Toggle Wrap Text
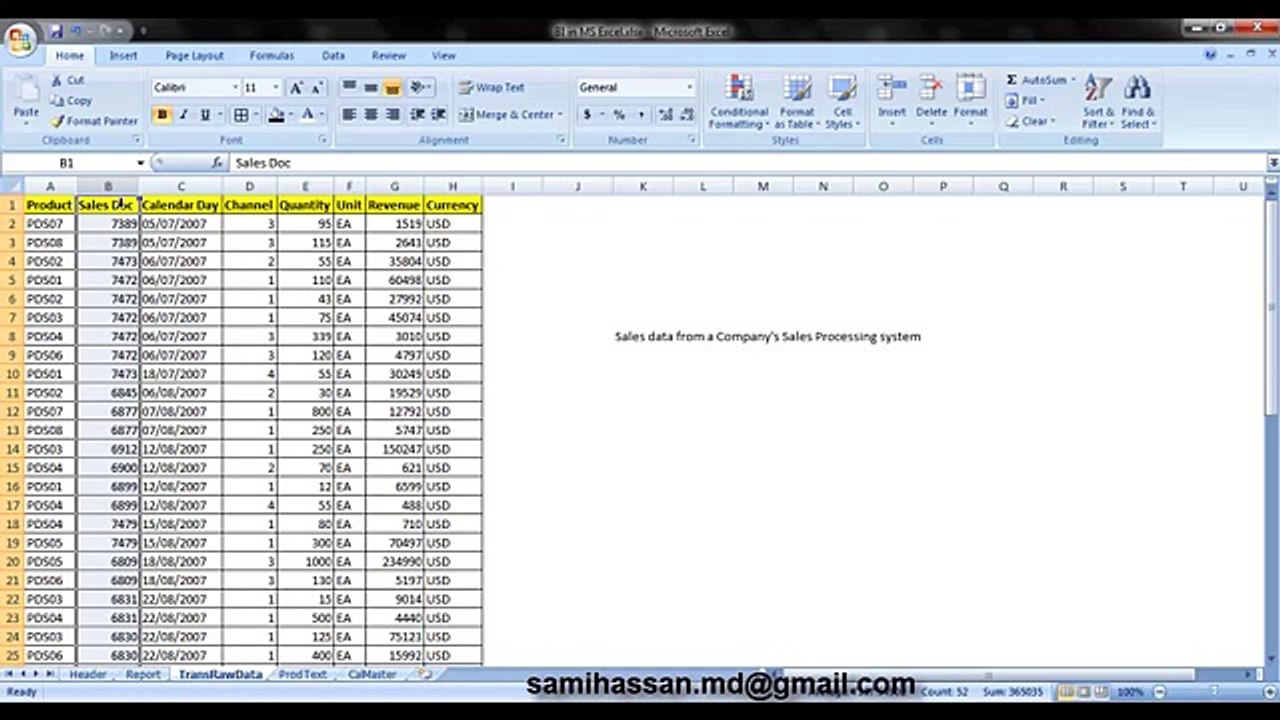The height and width of the screenshot is (720, 1280). [491, 88]
